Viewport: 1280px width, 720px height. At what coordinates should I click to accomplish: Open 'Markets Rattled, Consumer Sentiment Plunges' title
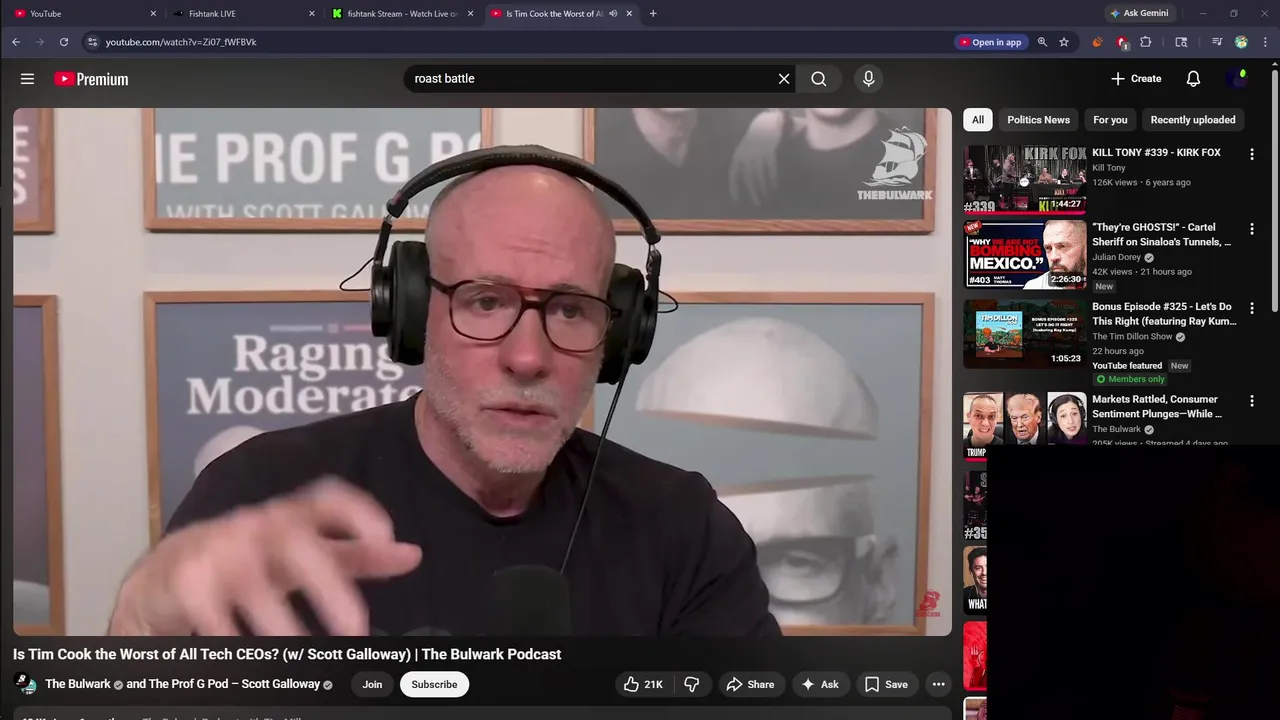click(x=1157, y=406)
